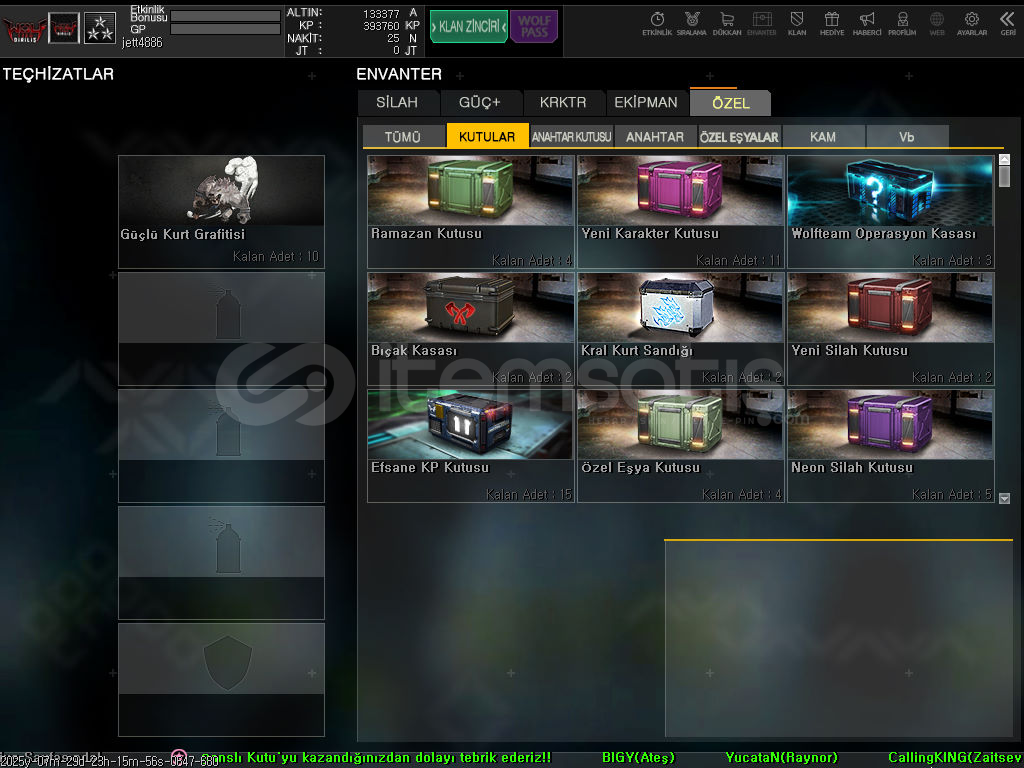Open the Klan shield icon
The width and height of the screenshot is (1024, 768).
click(x=797, y=24)
